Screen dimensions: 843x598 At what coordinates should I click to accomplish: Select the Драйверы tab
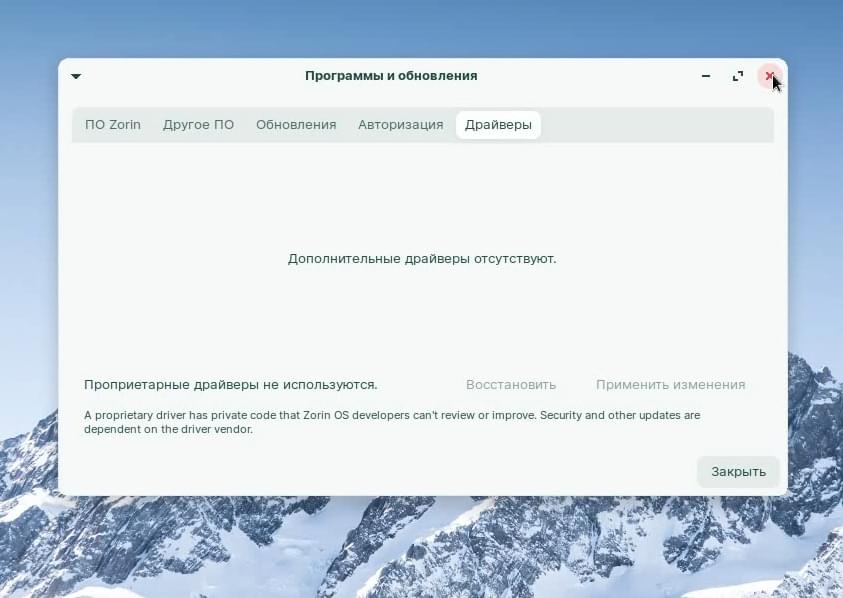pos(498,125)
